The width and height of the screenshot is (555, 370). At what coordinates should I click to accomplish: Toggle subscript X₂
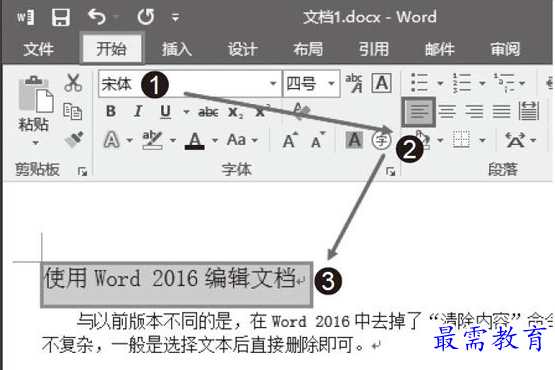click(235, 113)
